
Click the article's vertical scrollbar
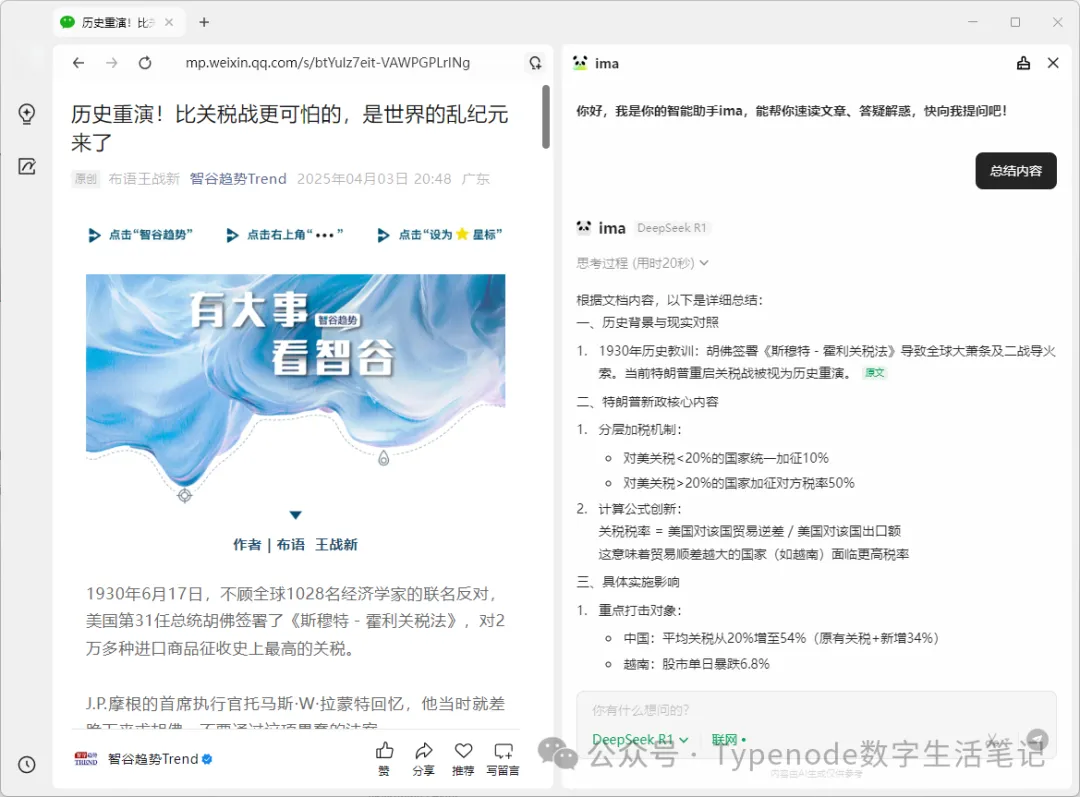tap(546, 116)
